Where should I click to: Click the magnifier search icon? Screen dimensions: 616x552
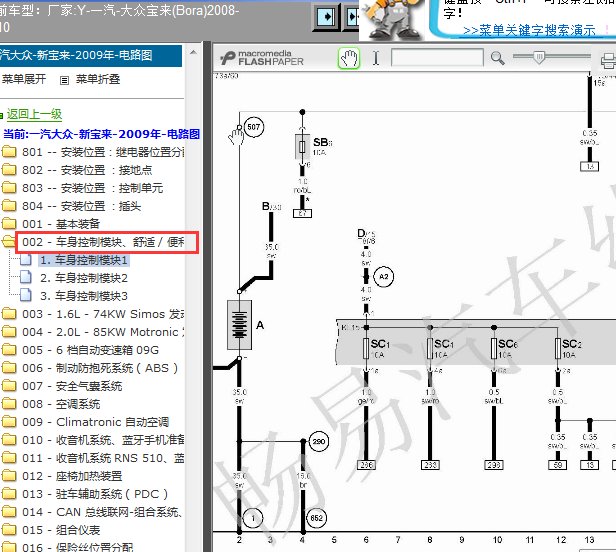(x=497, y=58)
